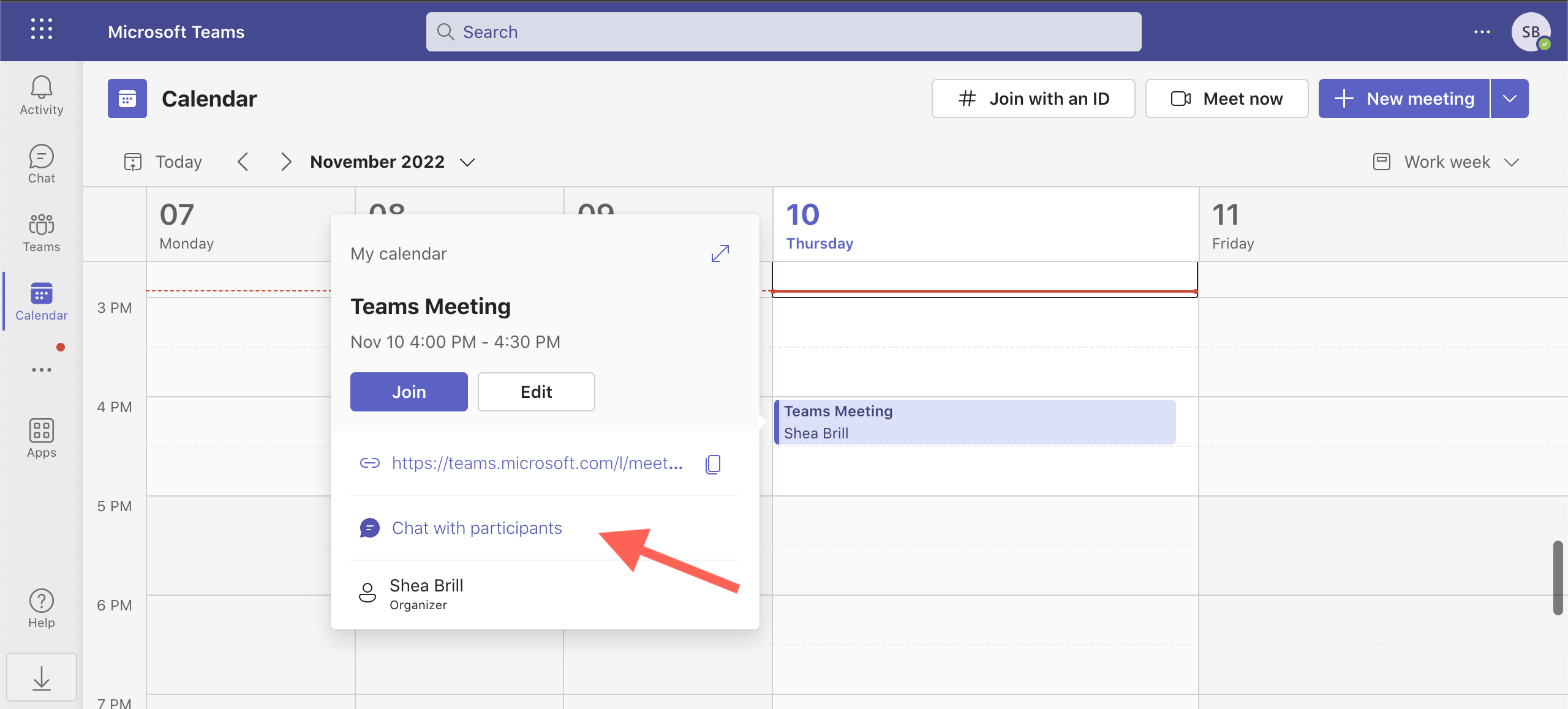Select 11 Friday day header

coord(1383,225)
